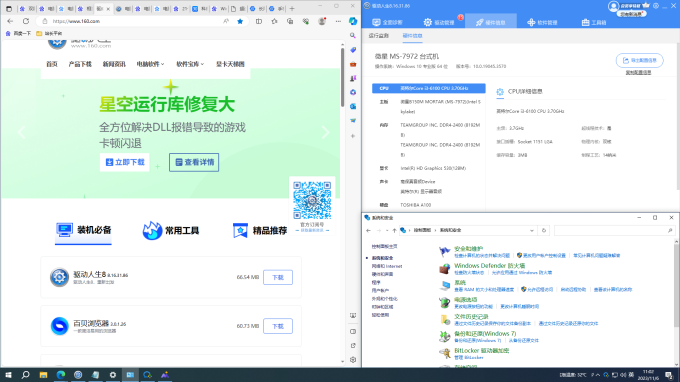
Task: Click the Control Panel back arrow
Action: pos(368,230)
